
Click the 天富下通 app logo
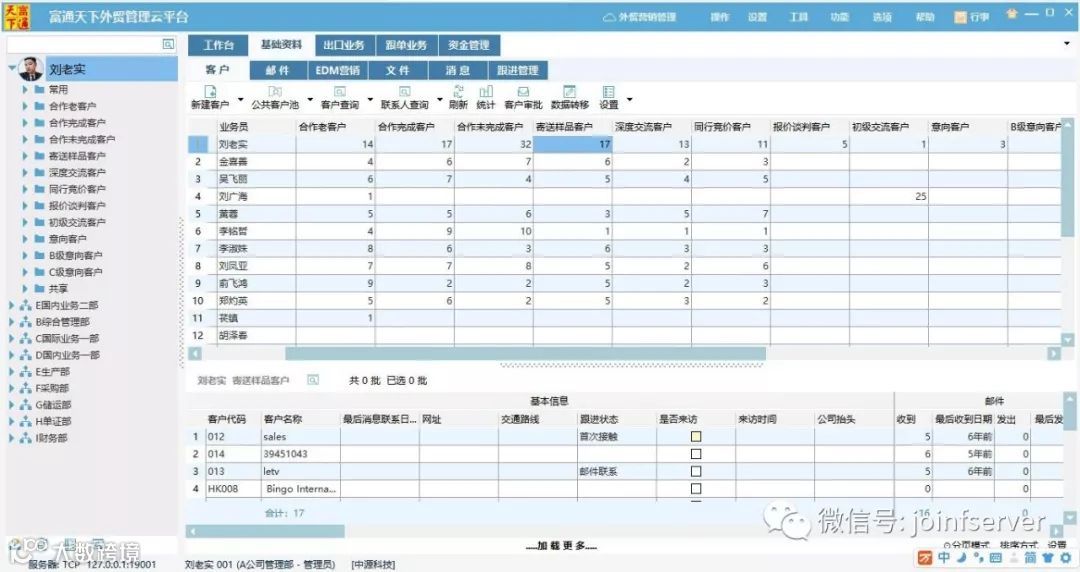pos(17,17)
